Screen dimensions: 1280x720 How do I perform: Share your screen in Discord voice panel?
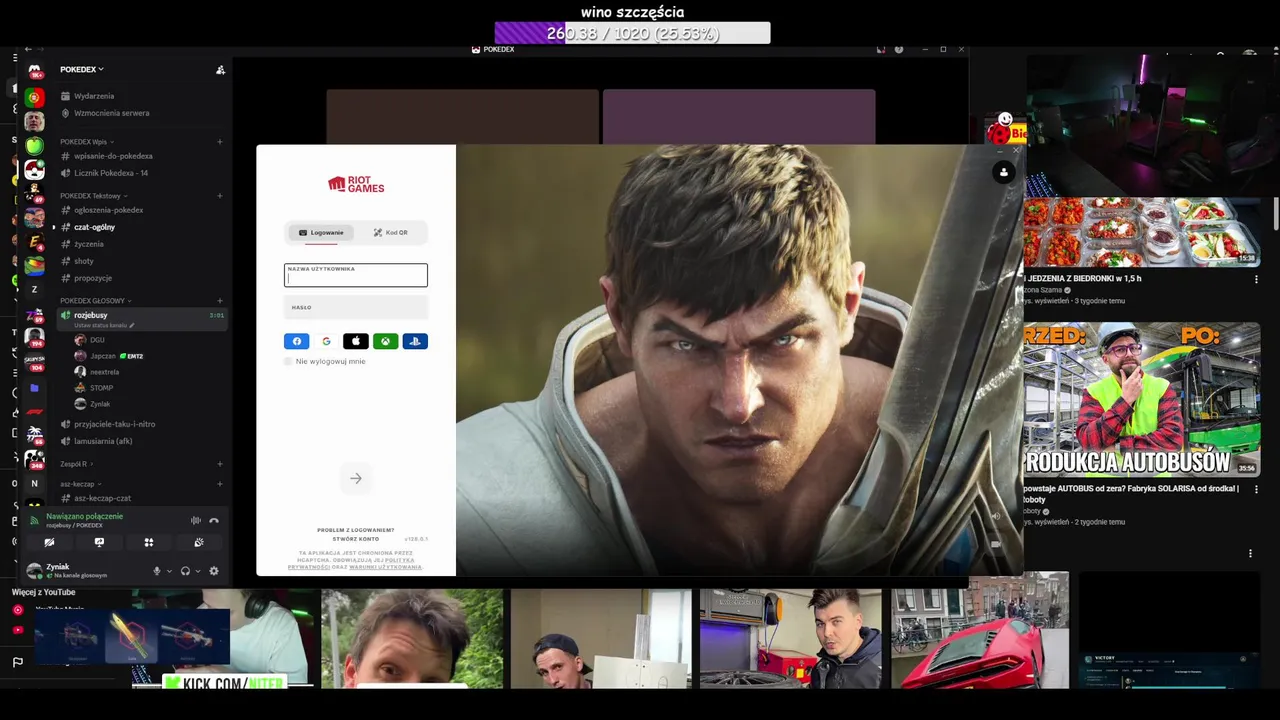point(99,542)
